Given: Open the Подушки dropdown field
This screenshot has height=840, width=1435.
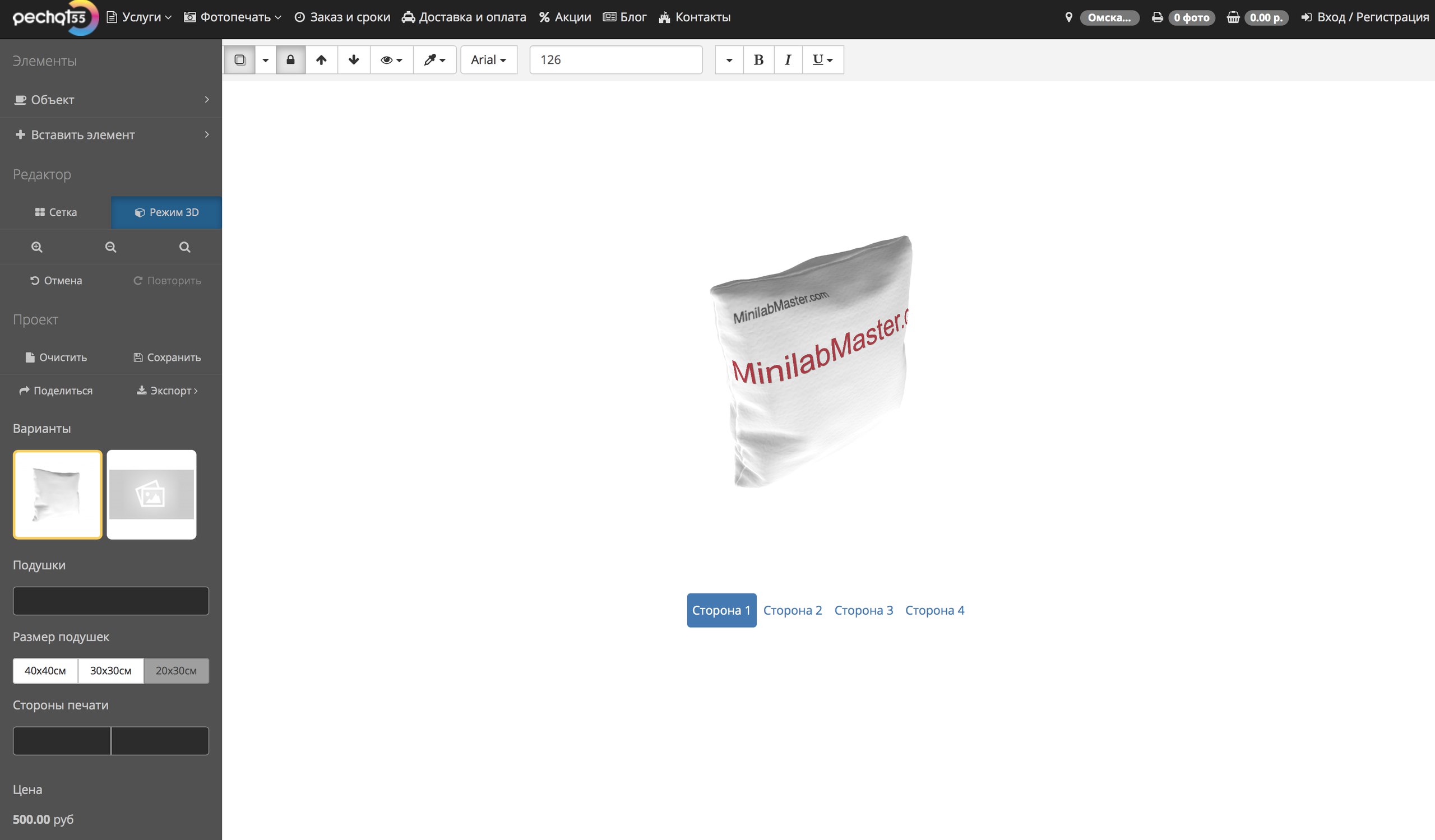Looking at the screenshot, I should pos(111,601).
